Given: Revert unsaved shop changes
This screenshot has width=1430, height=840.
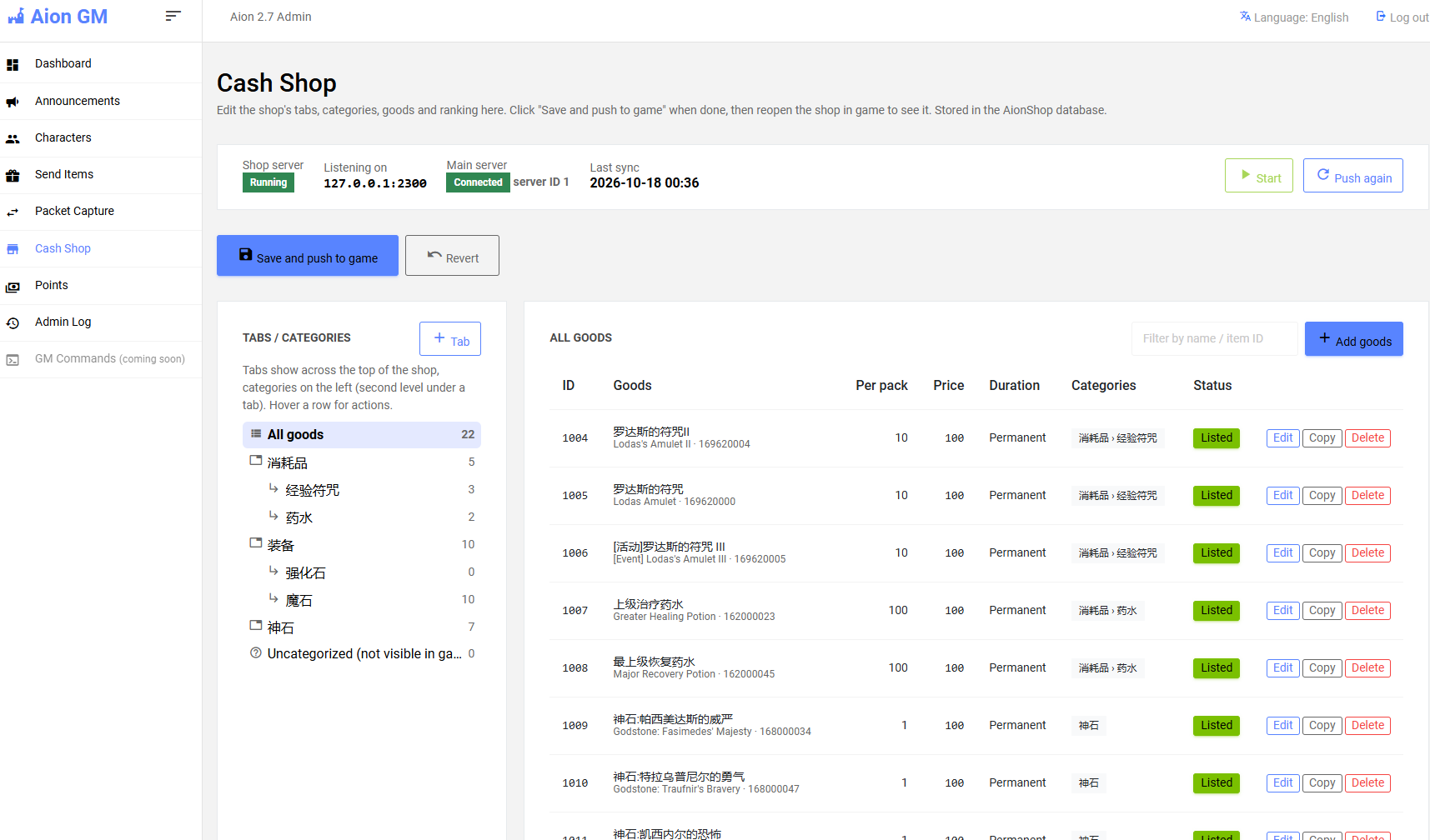Looking at the screenshot, I should 452,256.
